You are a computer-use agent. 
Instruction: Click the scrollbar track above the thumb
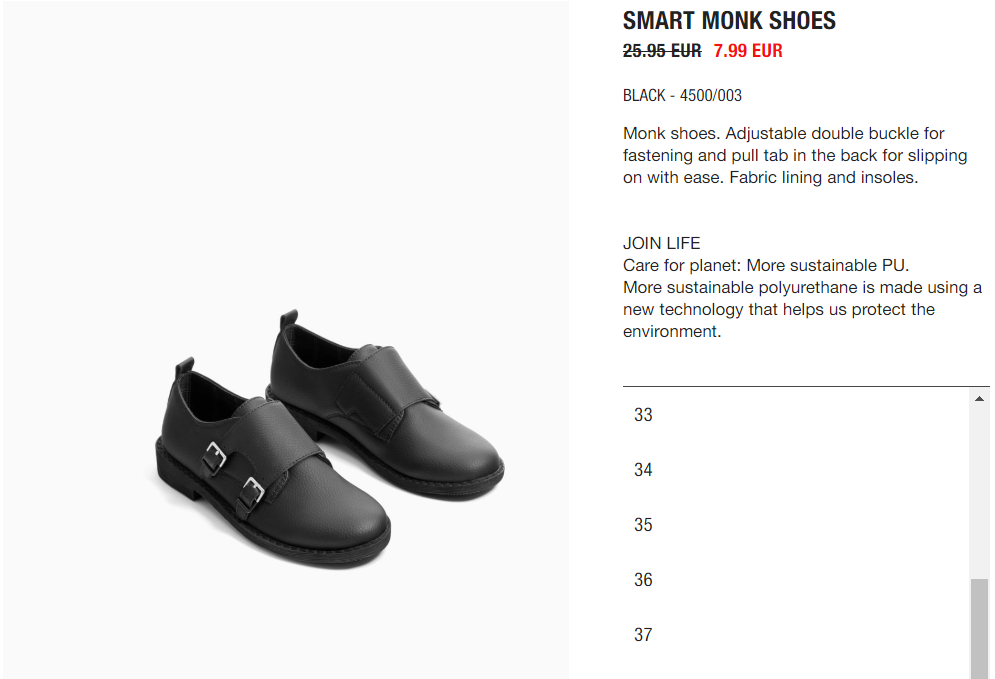click(x=979, y=492)
